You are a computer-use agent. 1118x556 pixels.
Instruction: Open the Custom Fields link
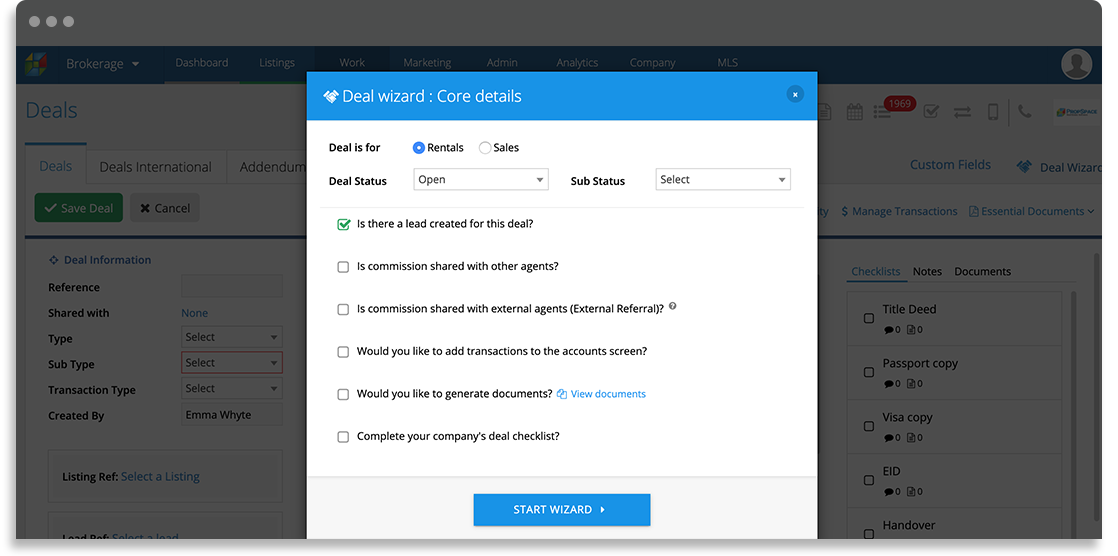click(950, 165)
